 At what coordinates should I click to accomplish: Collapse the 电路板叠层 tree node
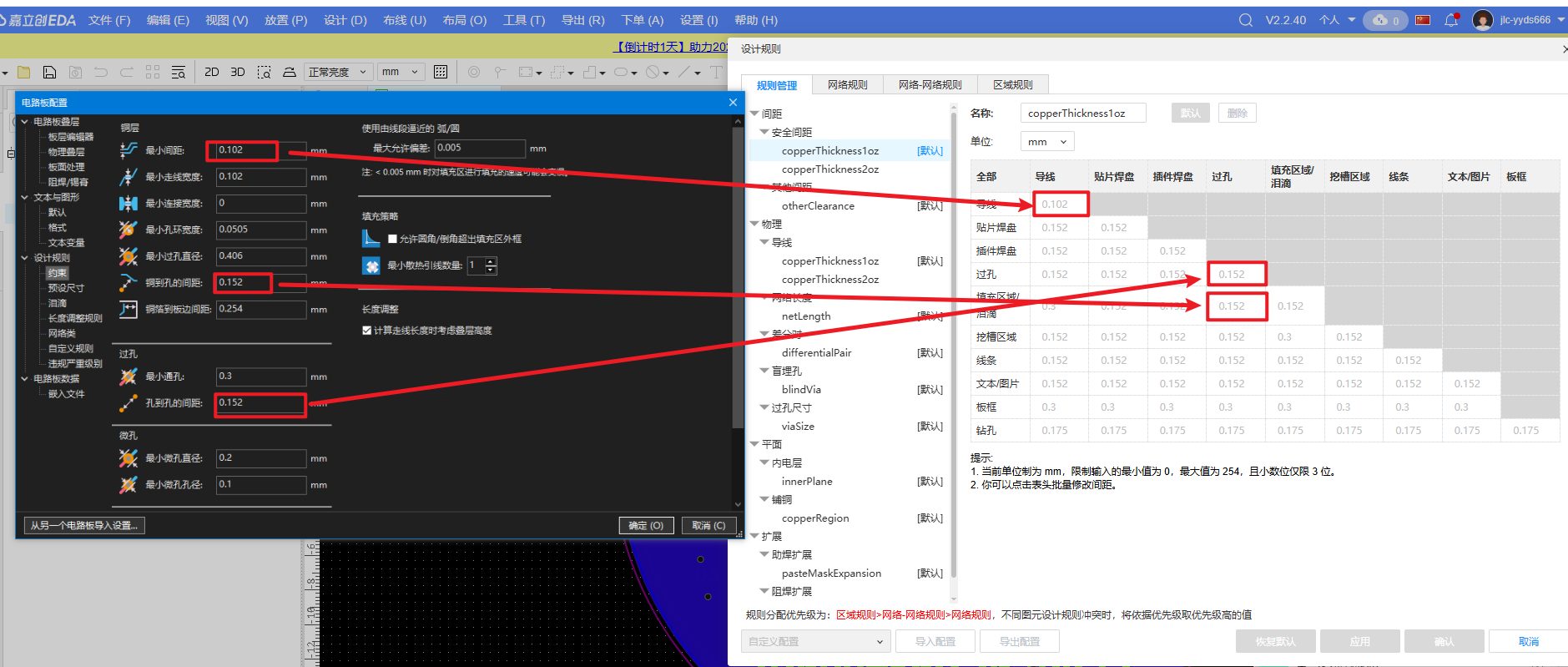tap(25, 122)
